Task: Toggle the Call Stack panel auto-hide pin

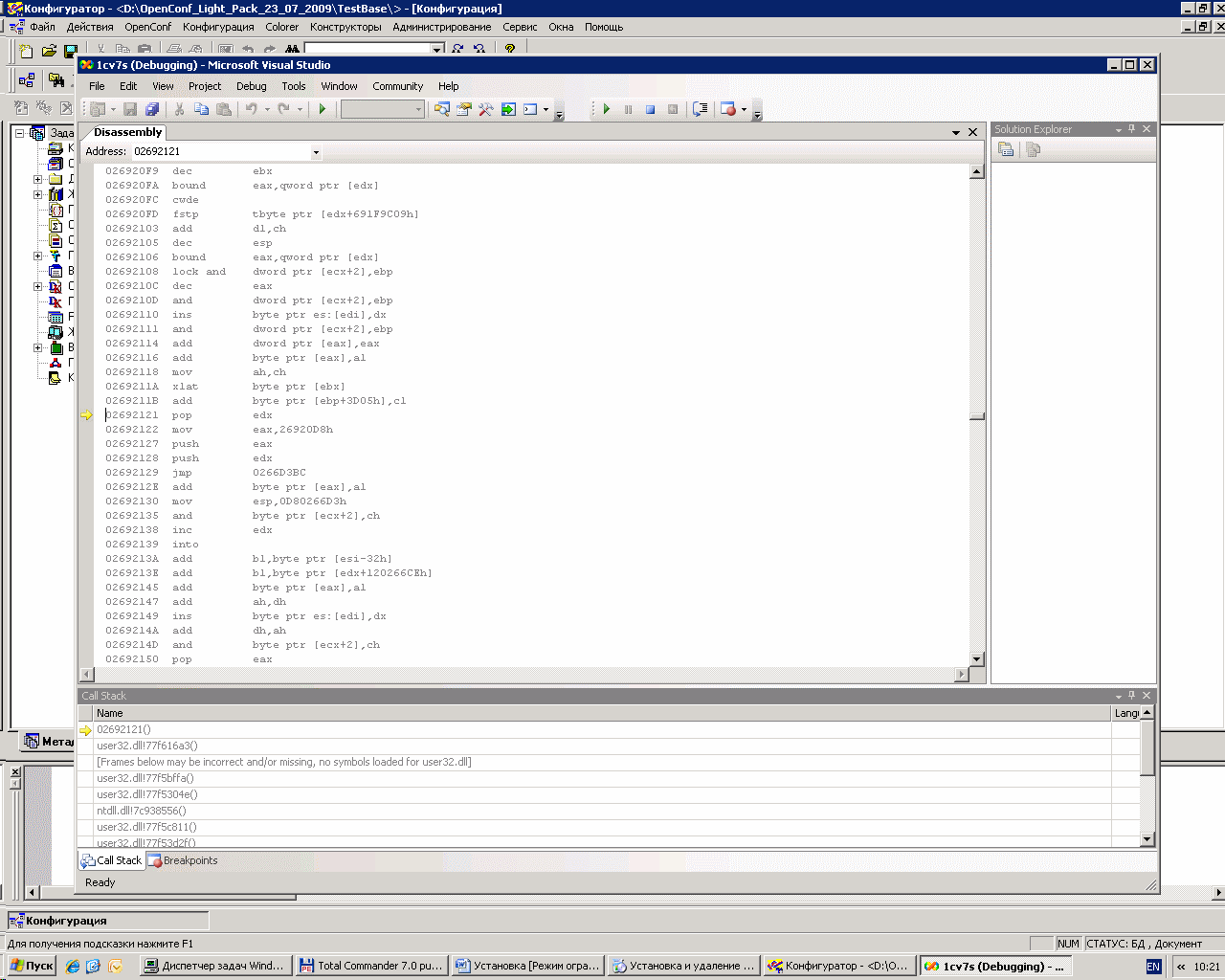Action: pyautogui.click(x=1131, y=696)
